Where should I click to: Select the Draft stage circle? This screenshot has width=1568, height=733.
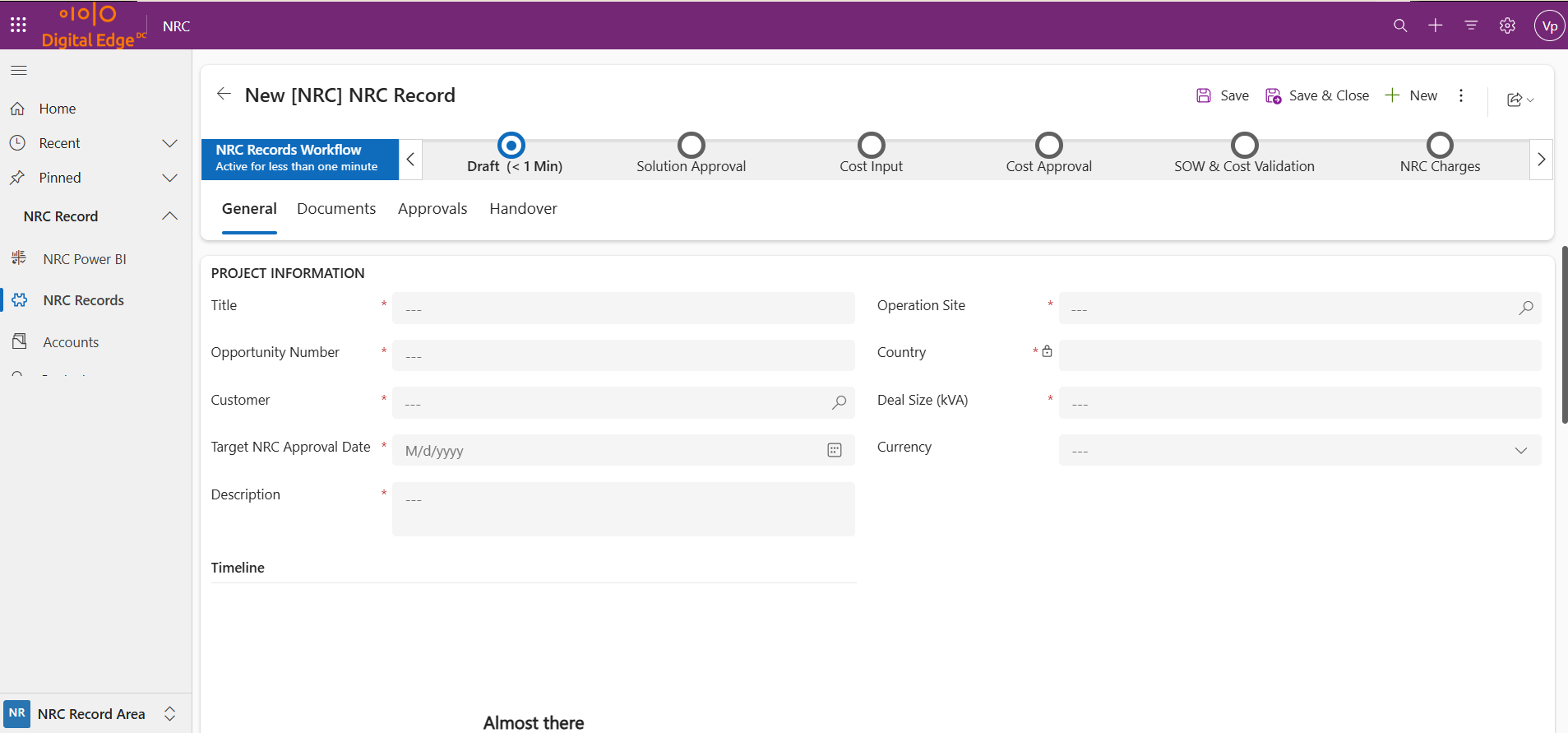pyautogui.click(x=511, y=146)
